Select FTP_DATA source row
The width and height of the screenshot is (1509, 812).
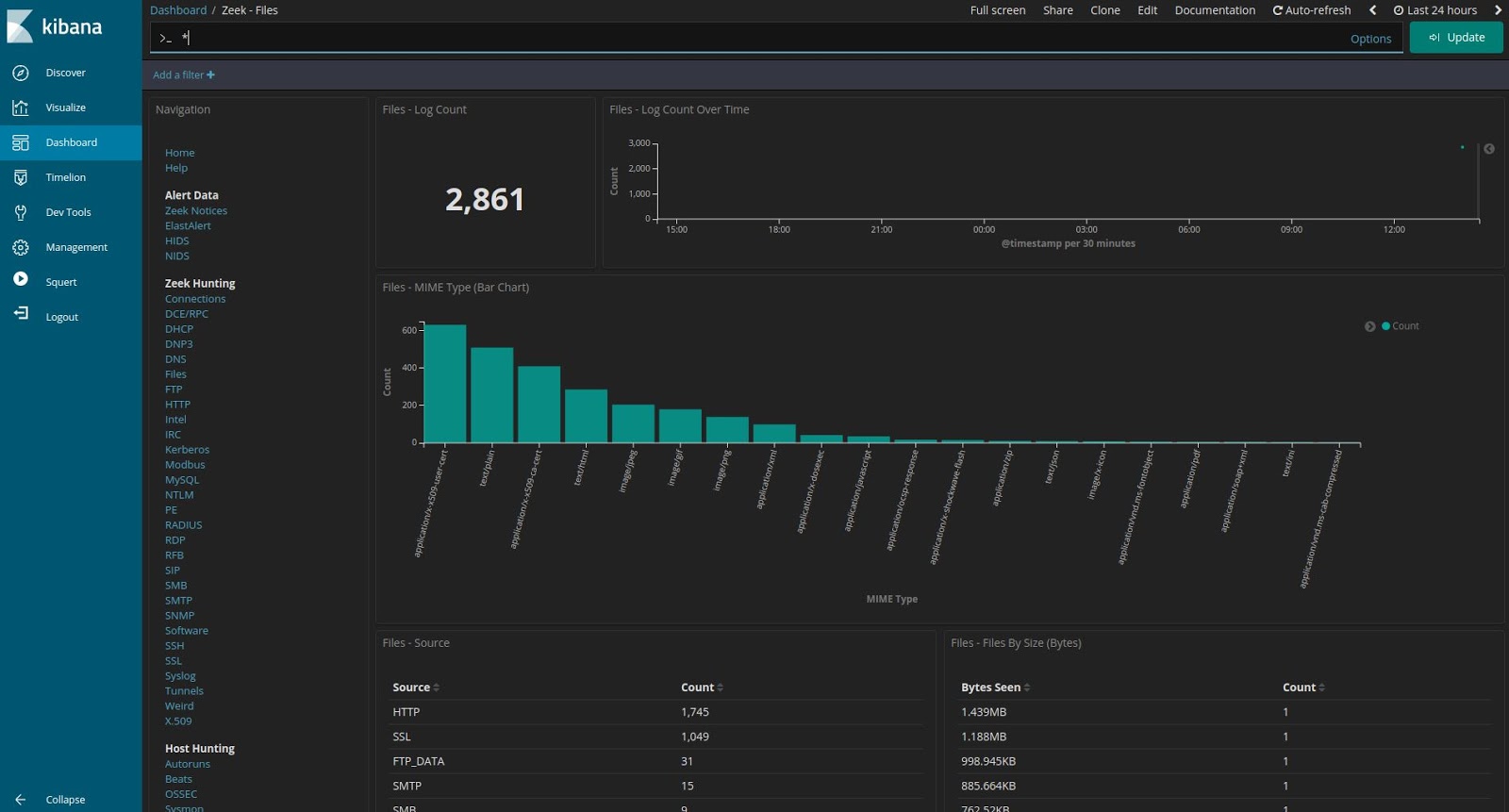(x=657, y=761)
